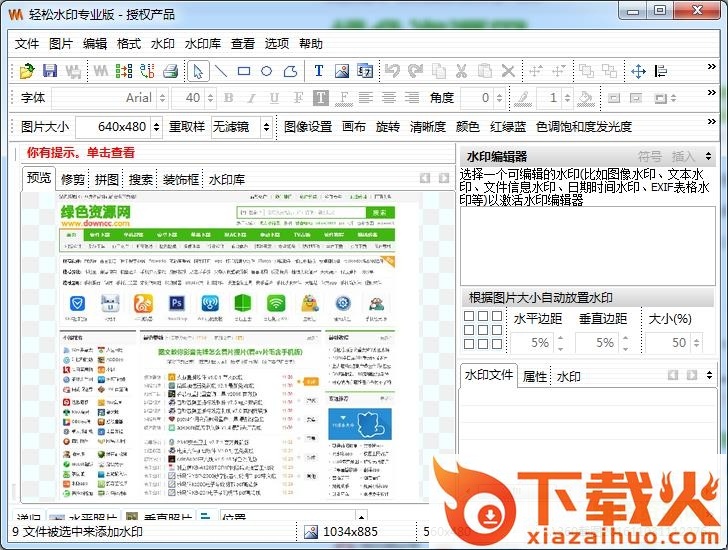Adjust the 大小(%) 50 spinner
Screen dimensions: 728x550
(x=696, y=343)
